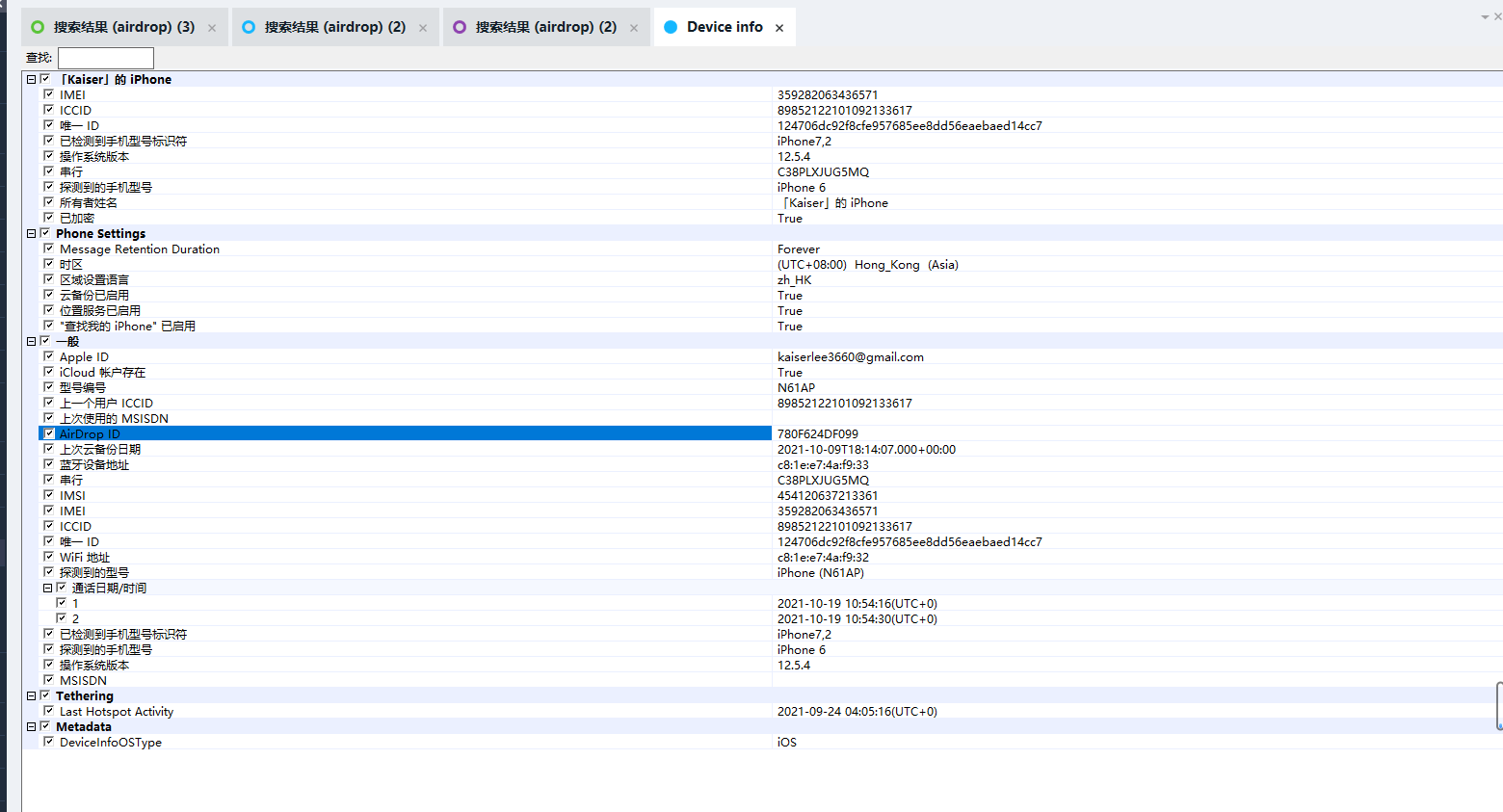Select the AirDrop ID row

771,433
